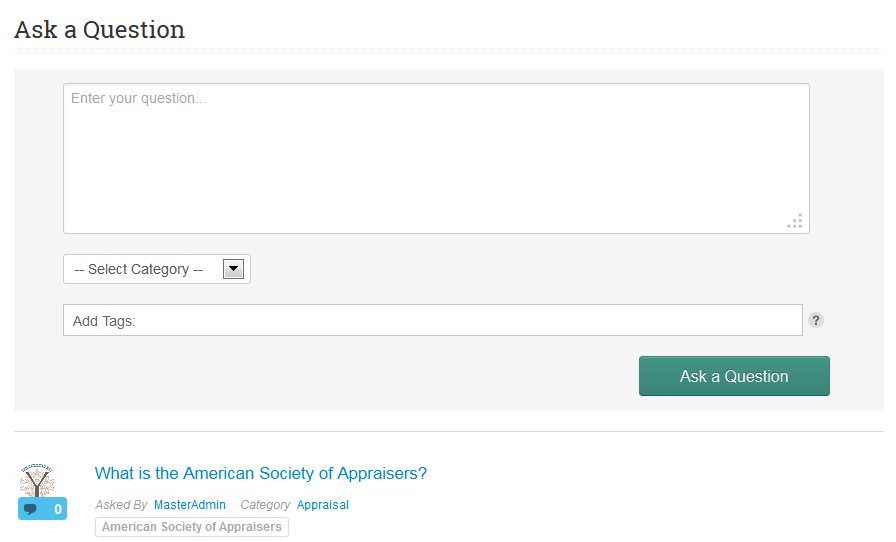The height and width of the screenshot is (542, 896).
Task: Submit with green Ask a Question button
Action: pos(734,376)
